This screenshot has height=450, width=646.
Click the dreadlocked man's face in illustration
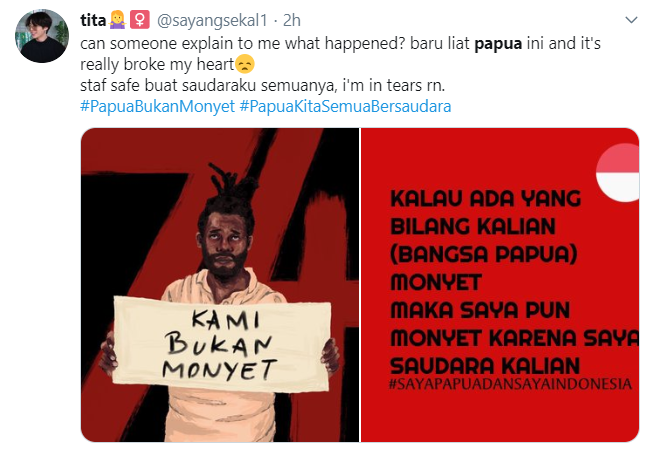[x=224, y=243]
